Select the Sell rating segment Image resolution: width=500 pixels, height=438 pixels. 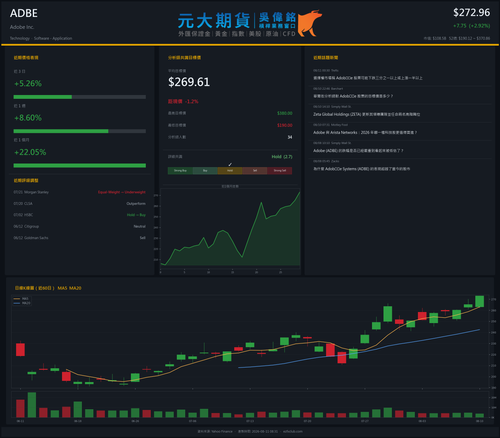255,171
